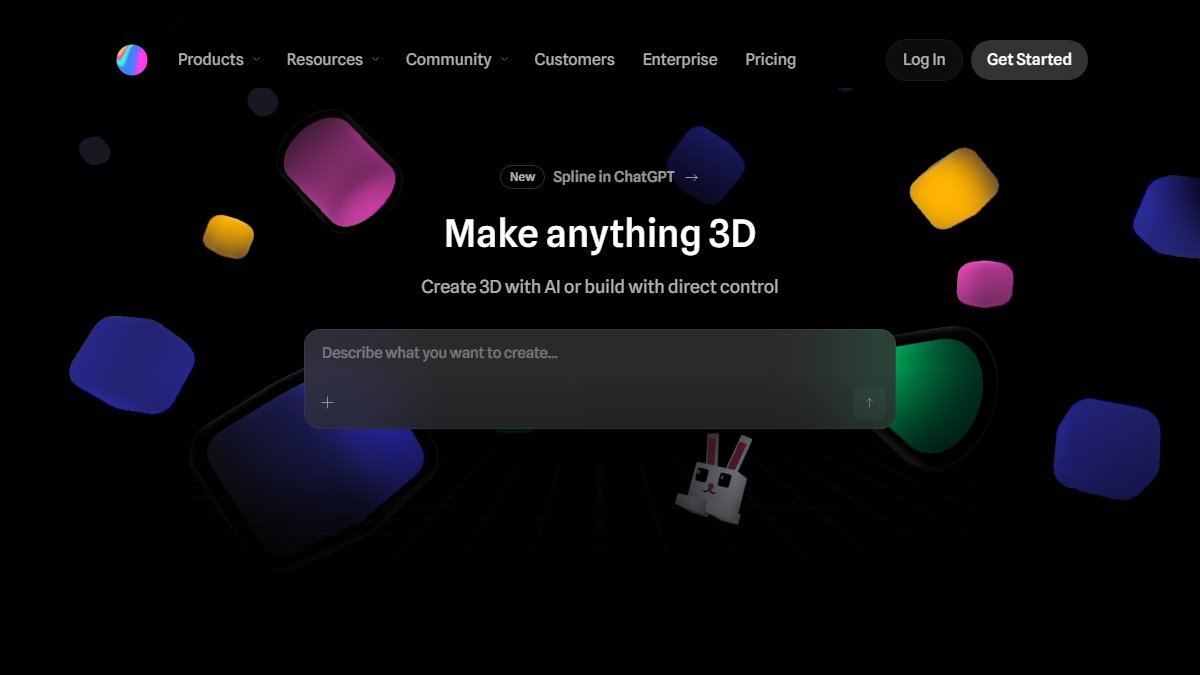Expand the Products dropdown menu

coord(219,60)
